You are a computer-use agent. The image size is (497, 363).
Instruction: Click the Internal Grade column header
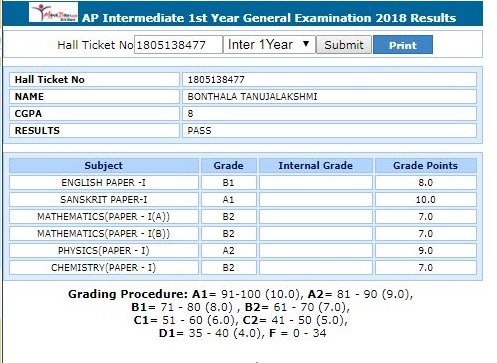[x=316, y=166]
